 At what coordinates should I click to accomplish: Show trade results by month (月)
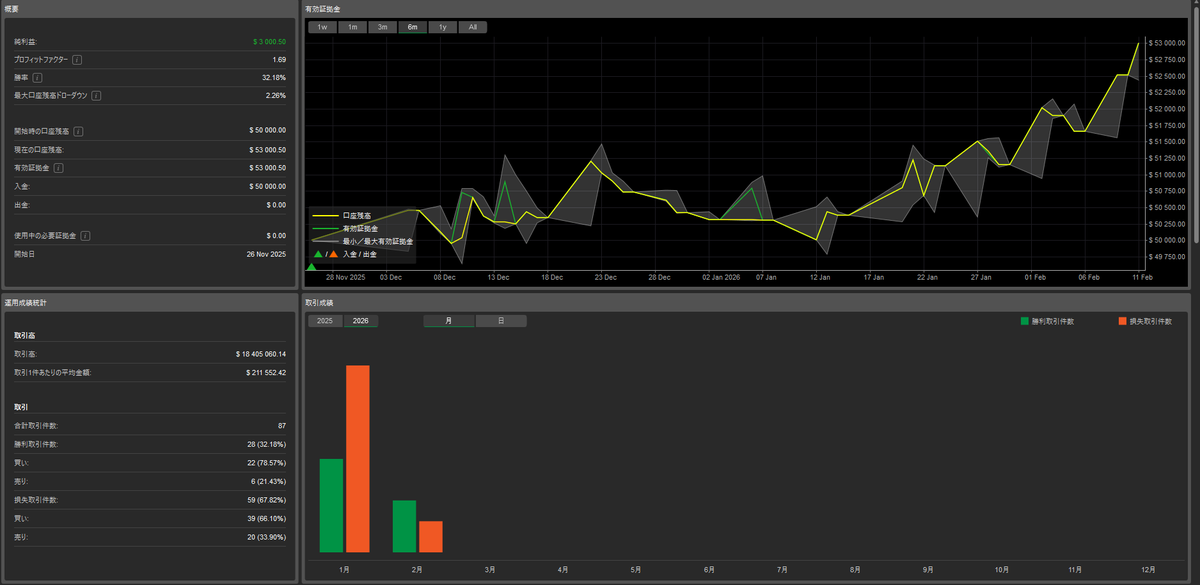449,321
